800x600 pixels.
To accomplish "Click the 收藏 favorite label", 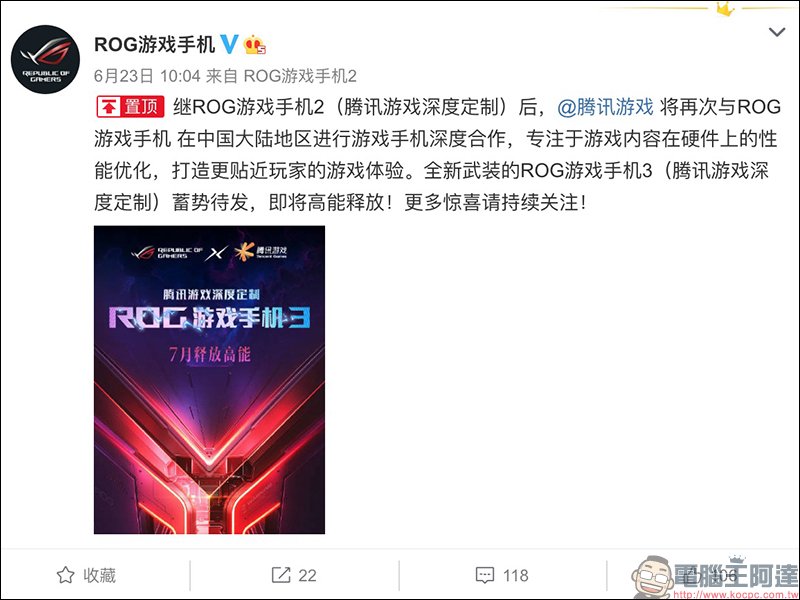I will 99,576.
